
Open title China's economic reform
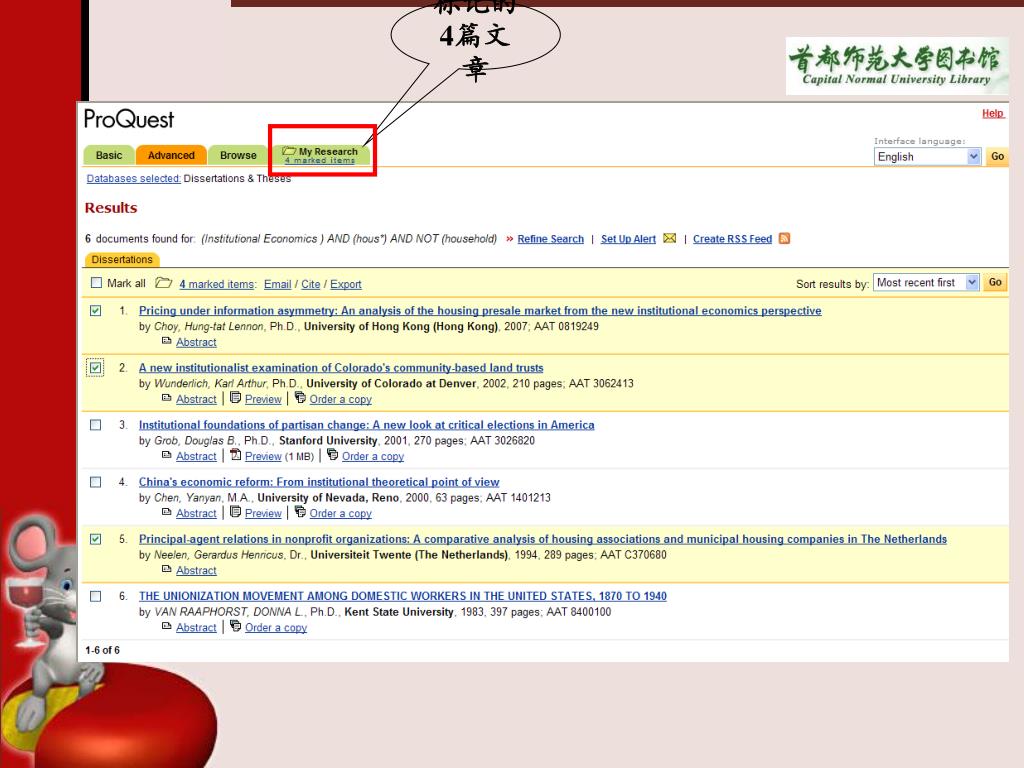[x=319, y=482]
